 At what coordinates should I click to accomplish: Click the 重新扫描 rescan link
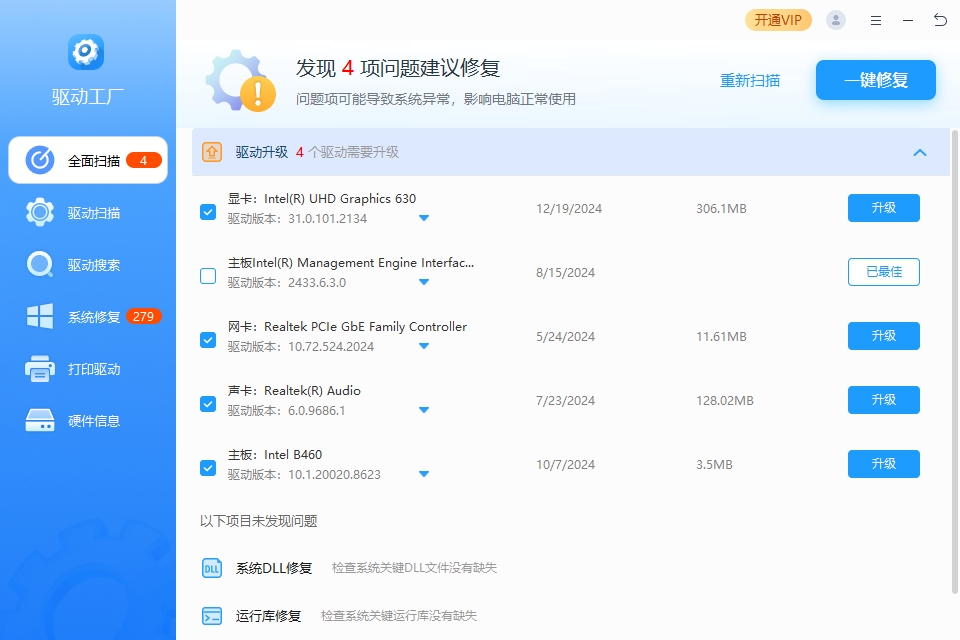[x=750, y=81]
